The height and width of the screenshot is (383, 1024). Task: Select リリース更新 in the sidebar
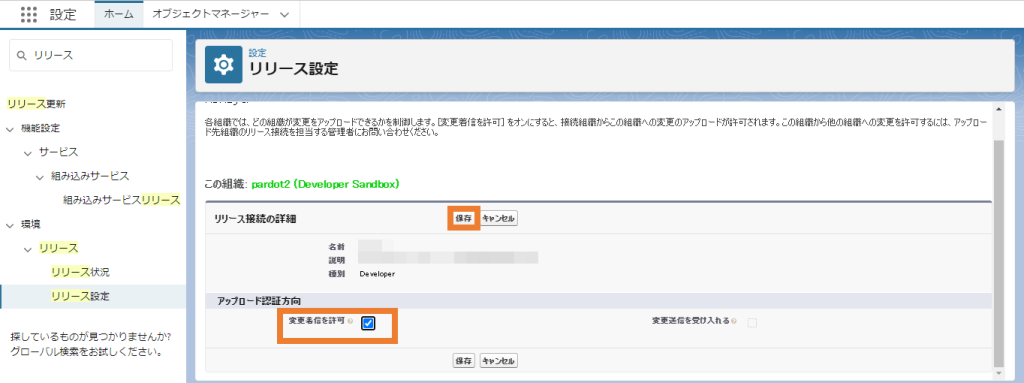pyautogui.click(x=36, y=104)
